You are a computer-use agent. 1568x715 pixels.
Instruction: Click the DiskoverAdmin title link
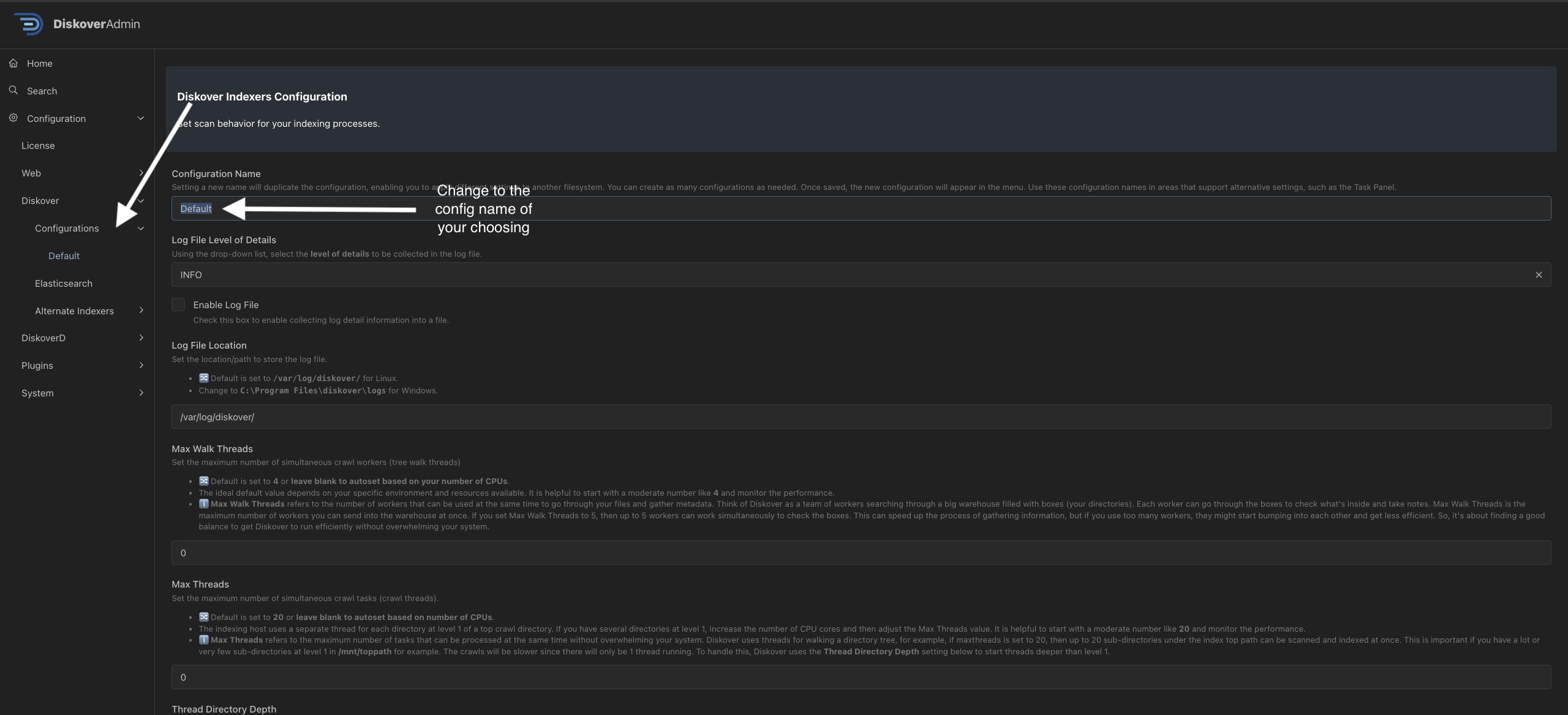click(97, 24)
